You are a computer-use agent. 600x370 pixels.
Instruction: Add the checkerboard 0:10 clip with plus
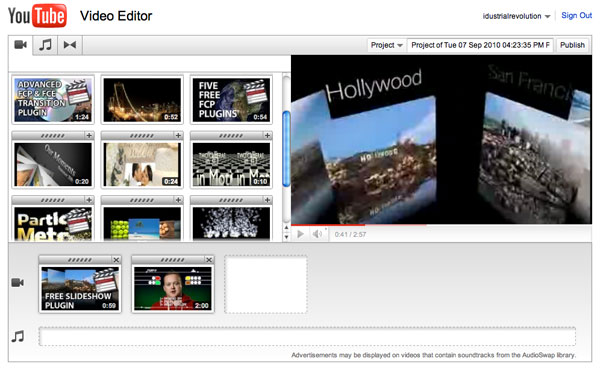tap(267, 135)
